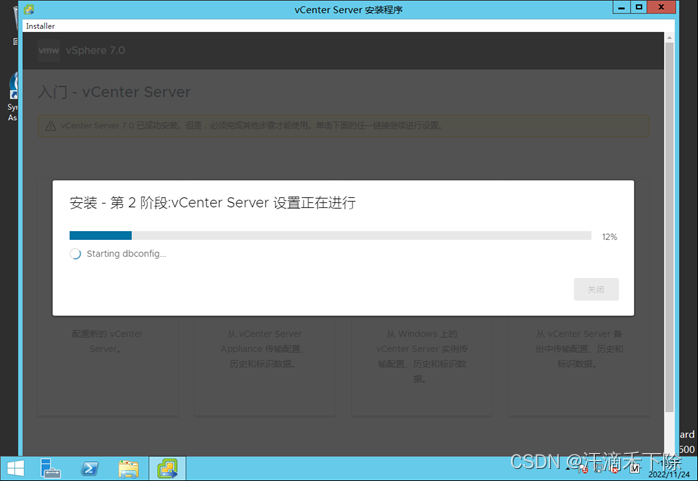Image resolution: width=698 pixels, height=481 pixels.
Task: Minimize the vCenter Server installer window
Action: click(621, 7)
